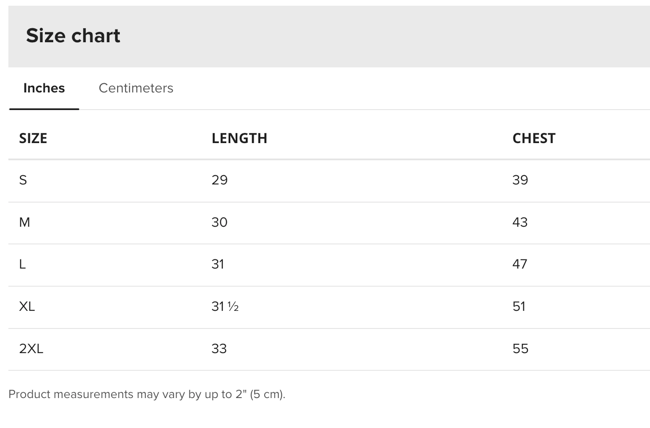The width and height of the screenshot is (650, 428).
Task: Click length value 33
Action: pos(220,349)
